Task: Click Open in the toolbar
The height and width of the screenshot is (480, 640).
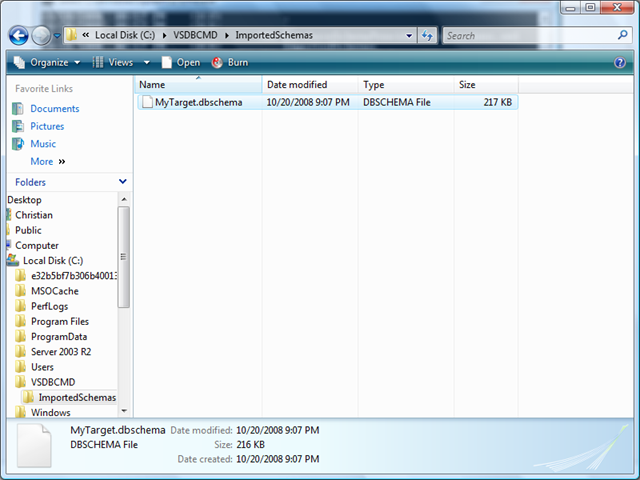Action: tap(181, 62)
